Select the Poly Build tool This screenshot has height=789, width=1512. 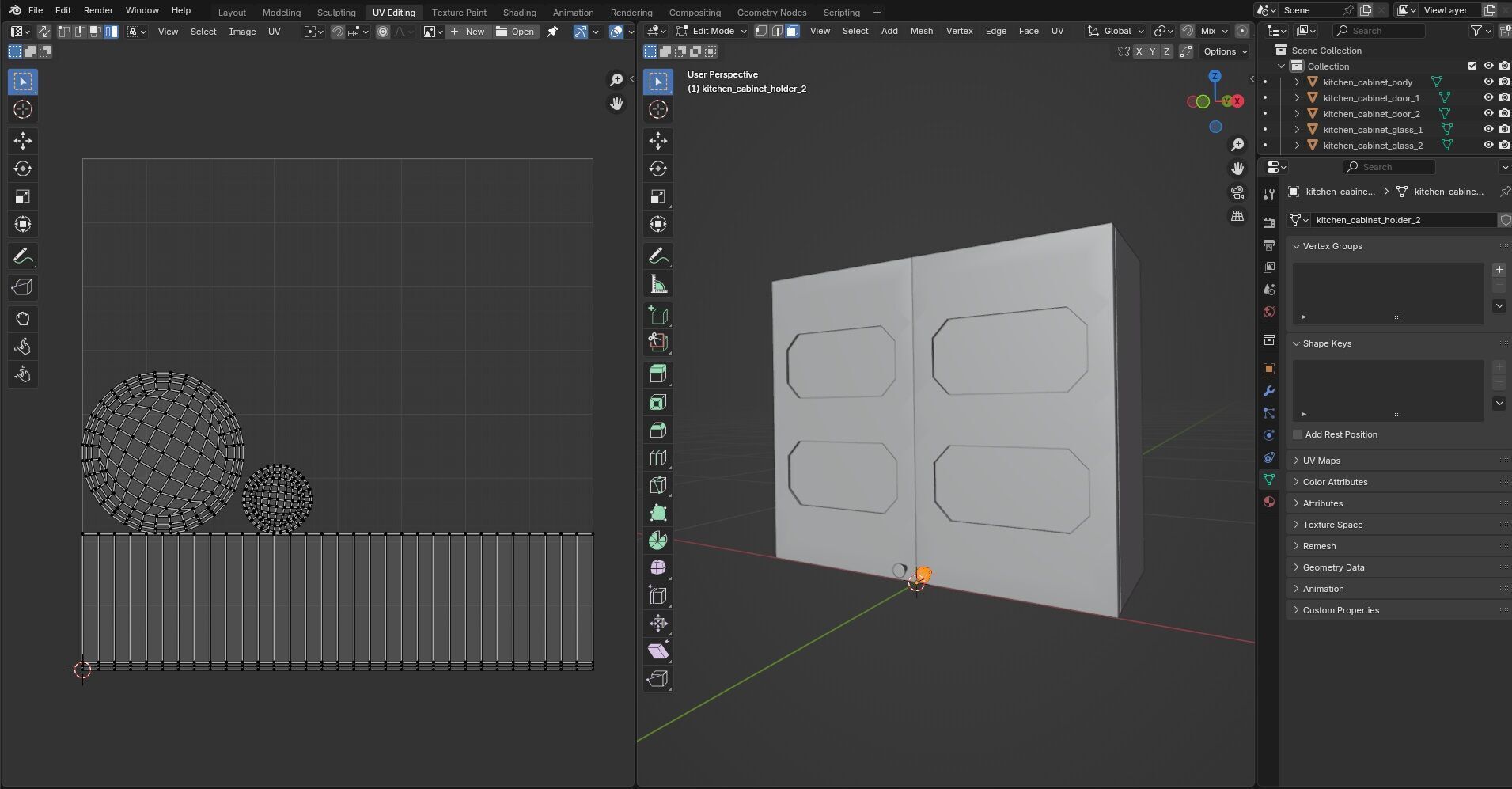point(658,513)
